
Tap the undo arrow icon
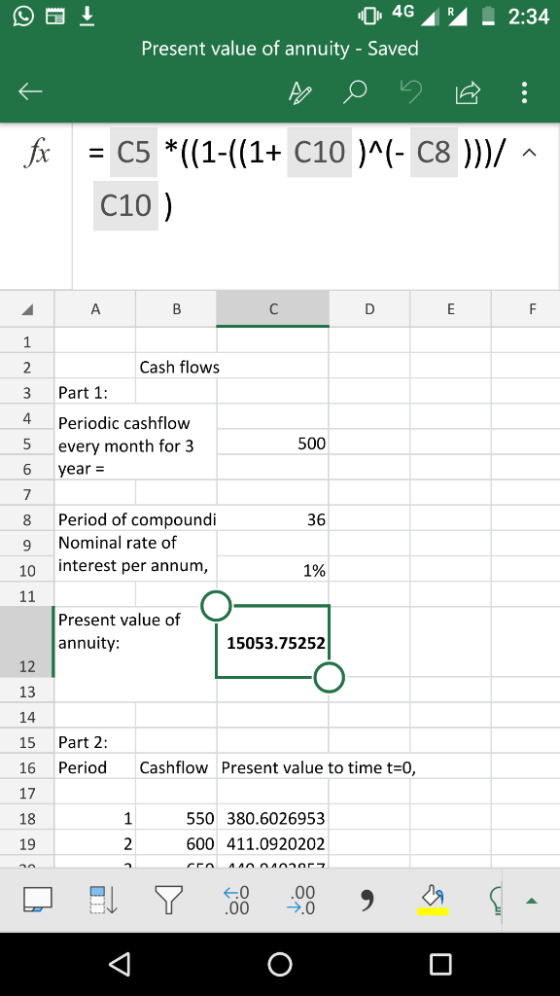click(x=411, y=93)
